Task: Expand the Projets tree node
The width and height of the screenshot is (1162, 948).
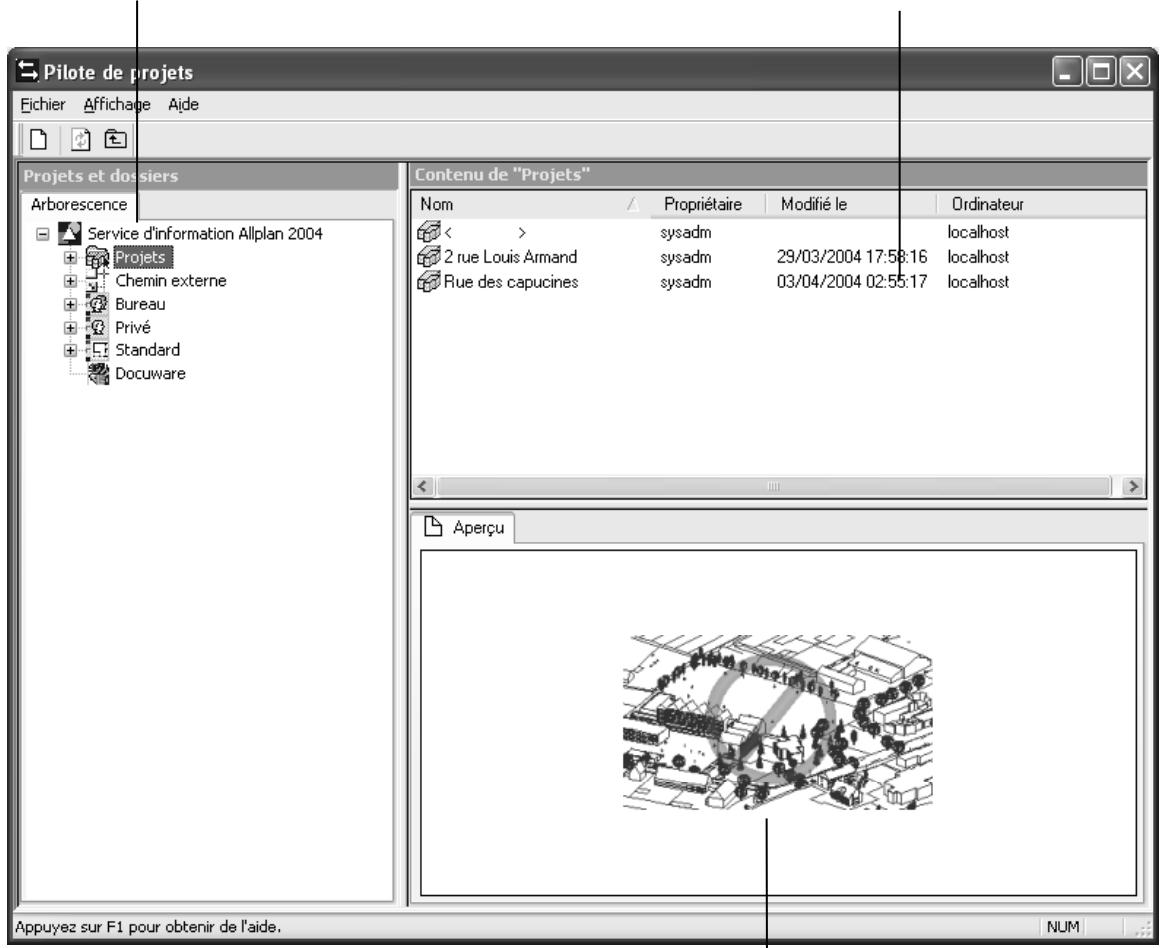Action: pyautogui.click(x=70, y=258)
